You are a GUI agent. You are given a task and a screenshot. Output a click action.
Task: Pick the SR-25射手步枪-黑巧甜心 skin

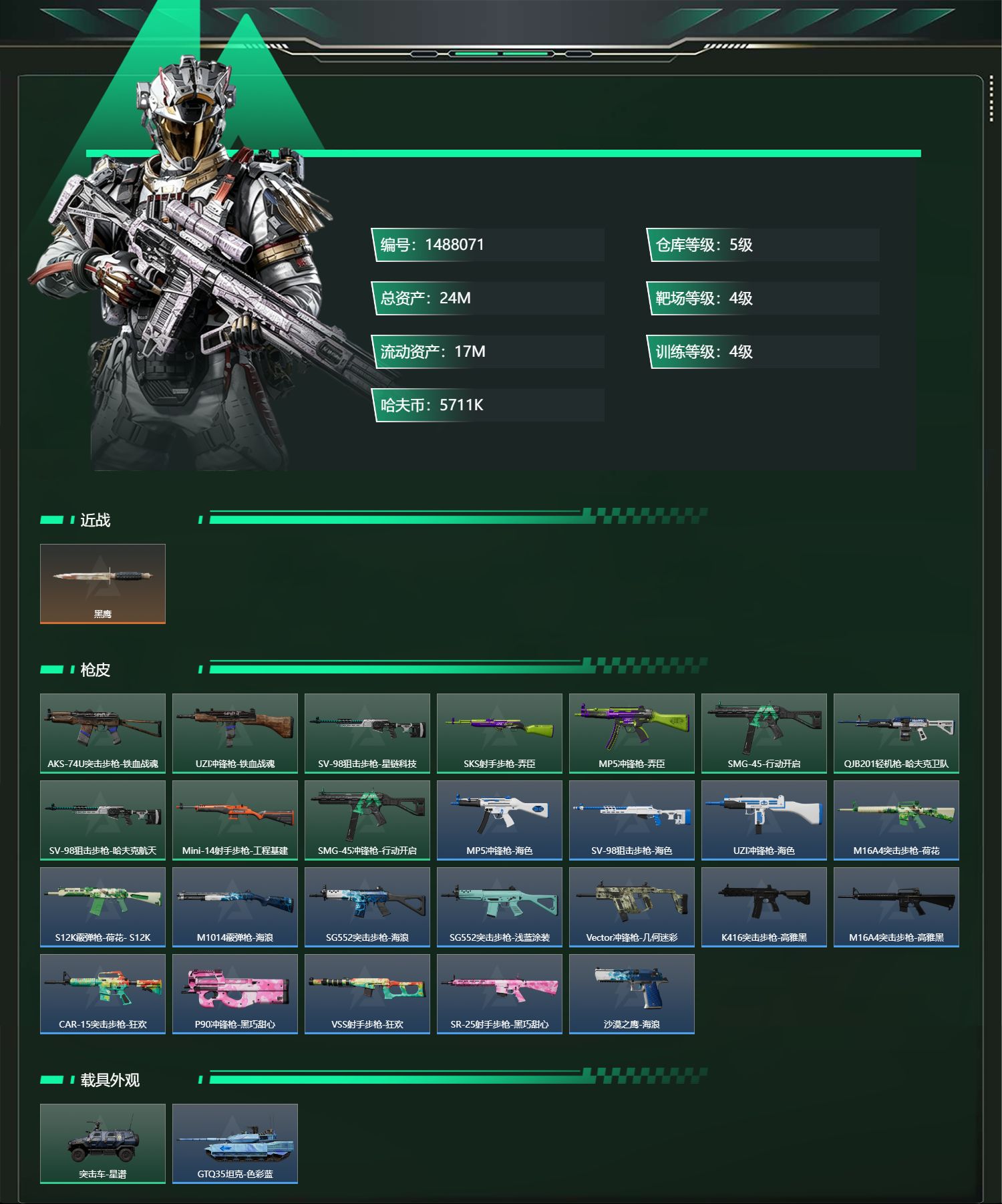(x=500, y=994)
